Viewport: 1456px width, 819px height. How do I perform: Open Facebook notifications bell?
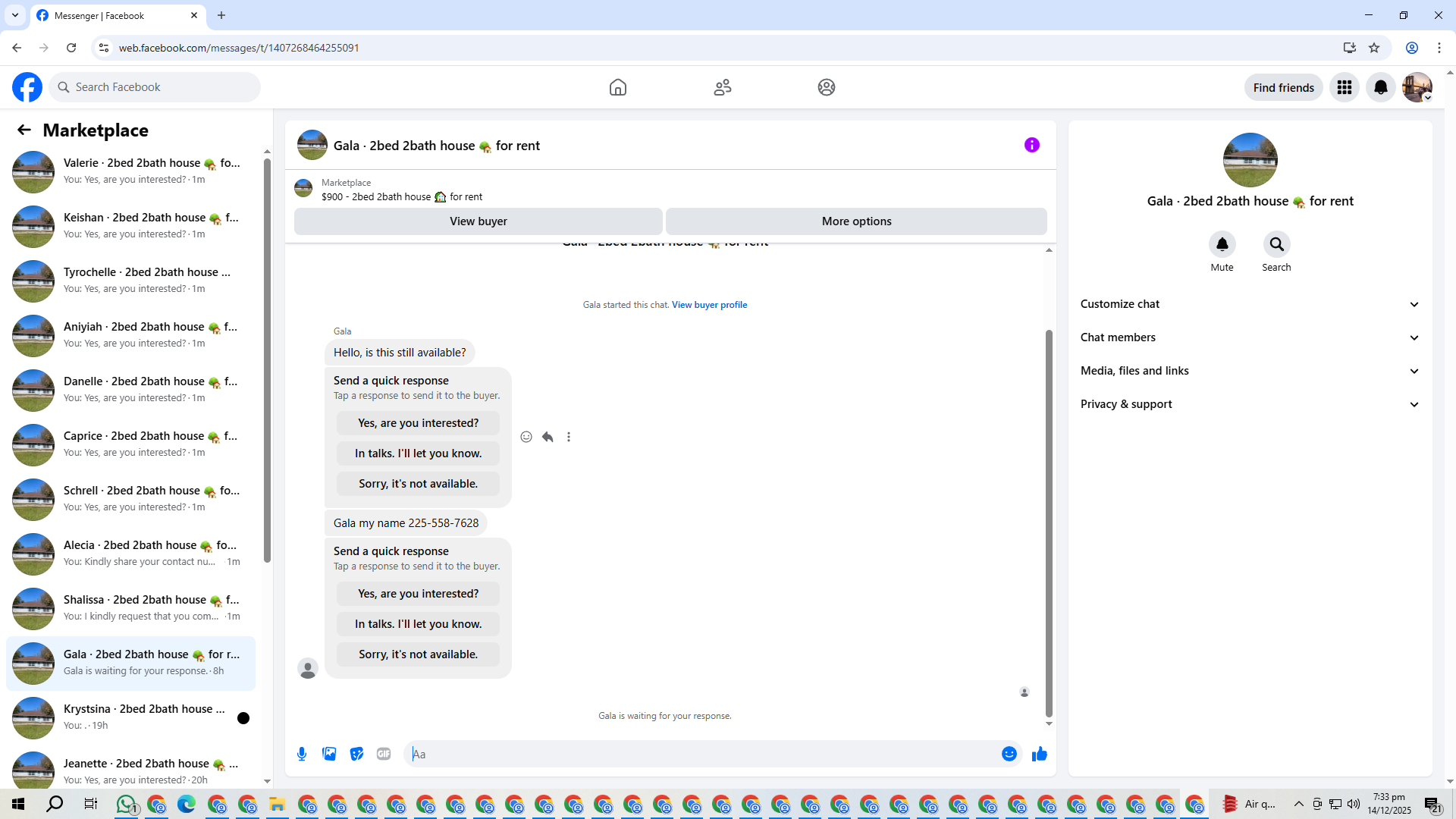click(x=1380, y=87)
